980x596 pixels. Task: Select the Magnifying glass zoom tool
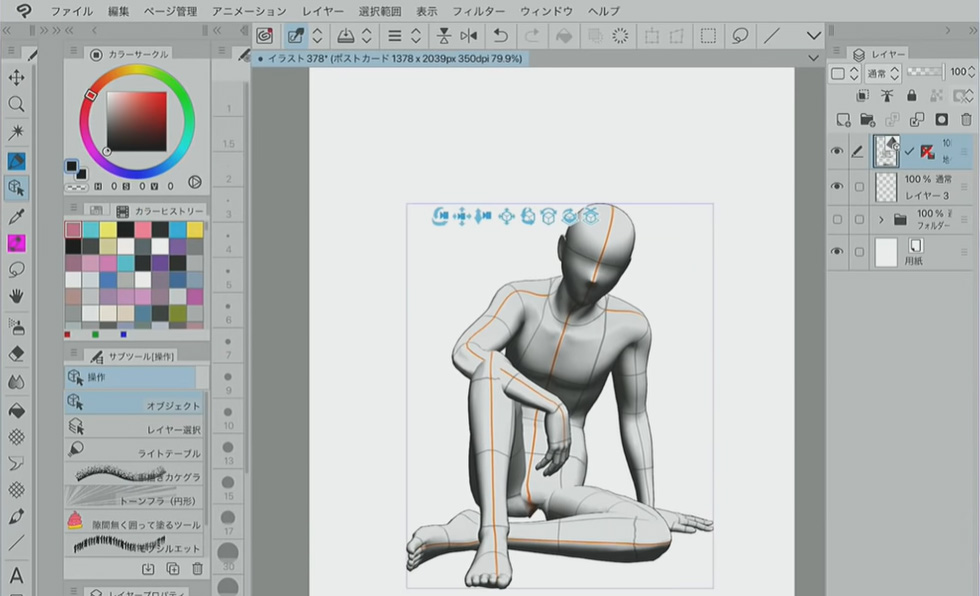[x=16, y=104]
